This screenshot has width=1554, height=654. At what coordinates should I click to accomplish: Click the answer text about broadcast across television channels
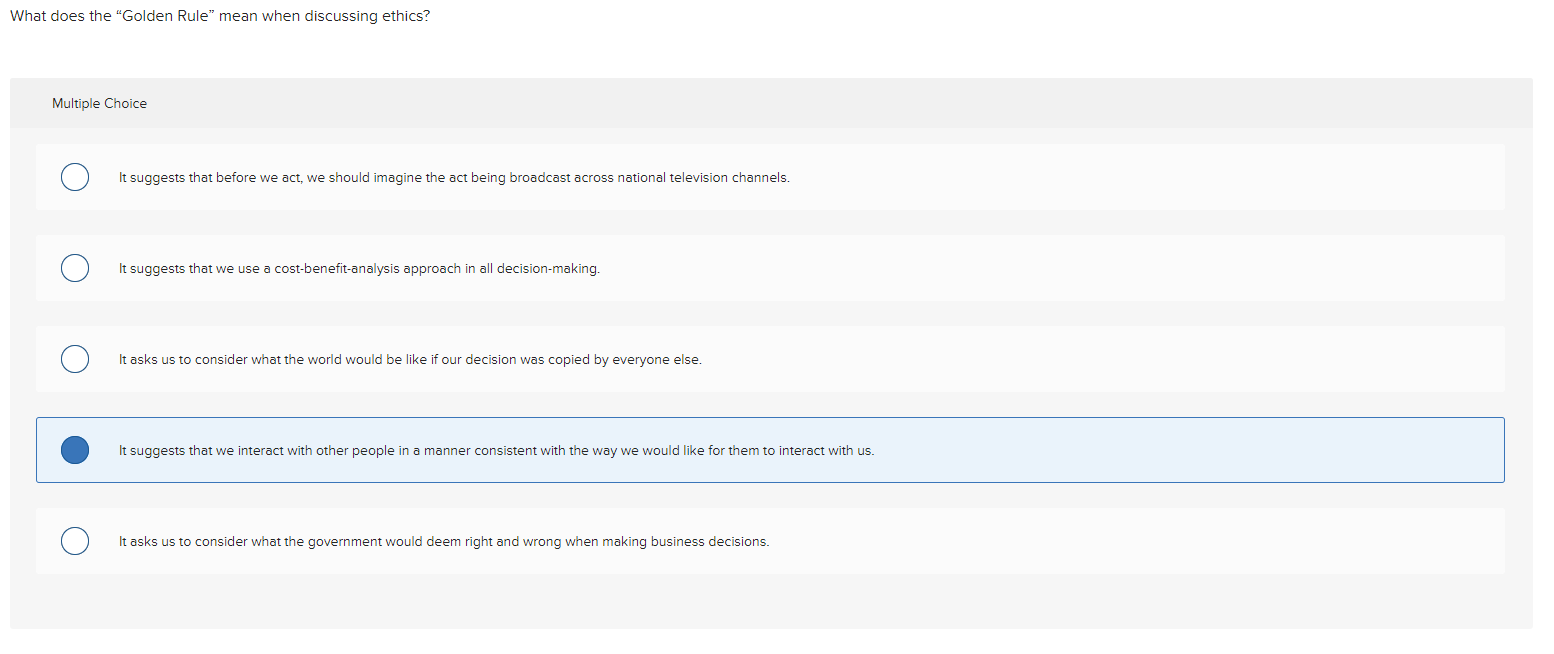point(454,178)
